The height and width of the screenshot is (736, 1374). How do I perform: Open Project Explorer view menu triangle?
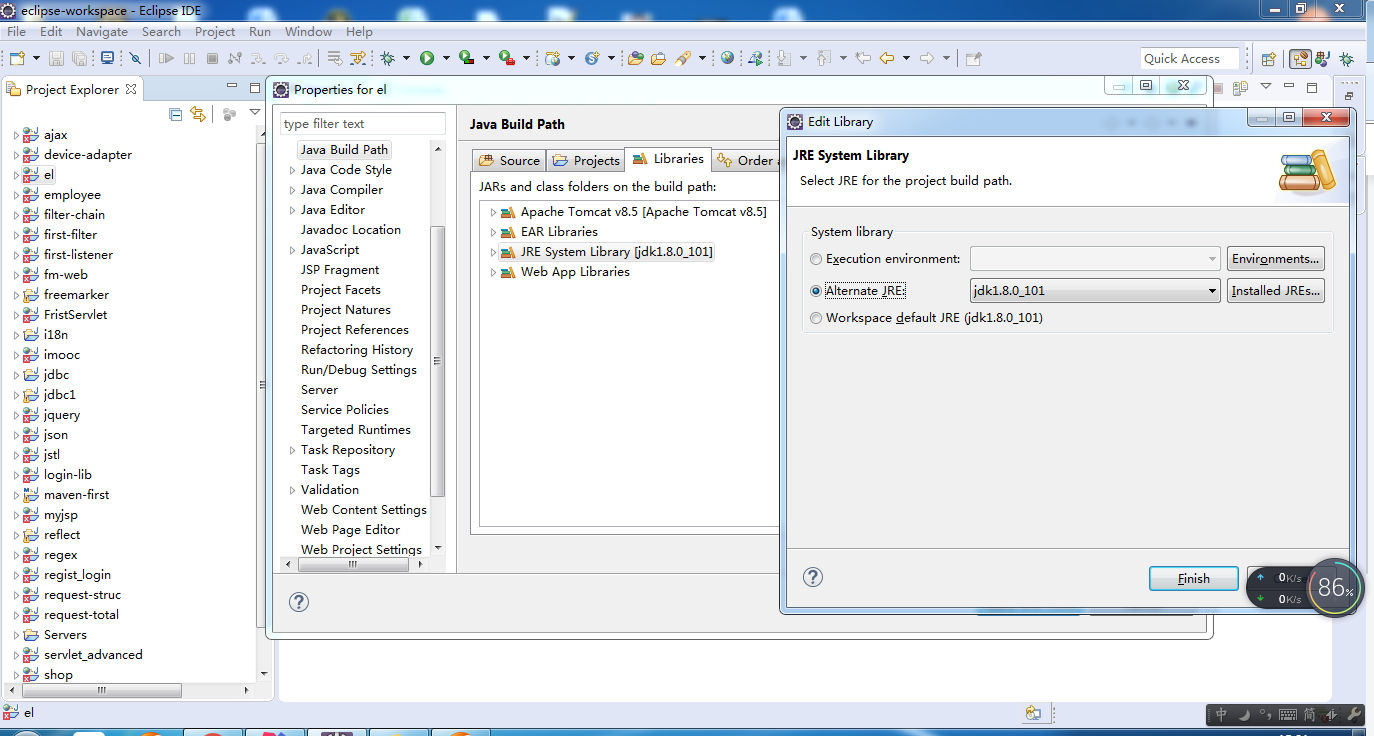(255, 114)
